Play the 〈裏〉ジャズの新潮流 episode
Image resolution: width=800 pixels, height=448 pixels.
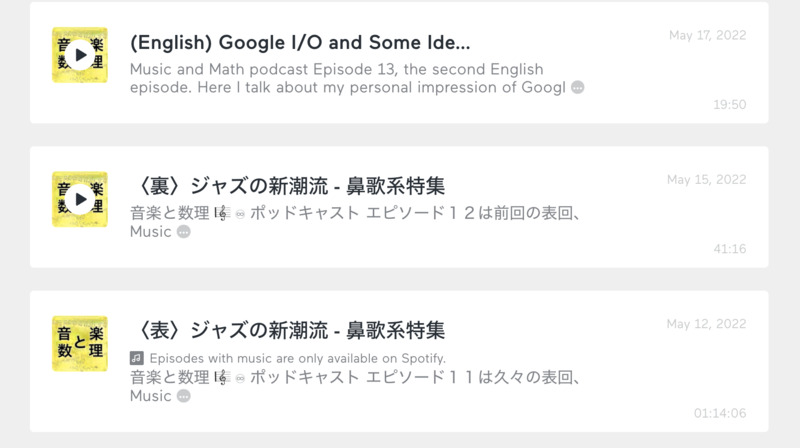[x=80, y=199]
